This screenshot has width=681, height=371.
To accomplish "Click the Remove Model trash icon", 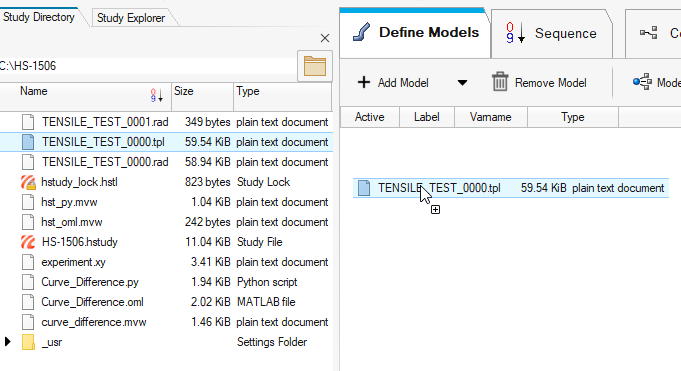I will click(500, 82).
